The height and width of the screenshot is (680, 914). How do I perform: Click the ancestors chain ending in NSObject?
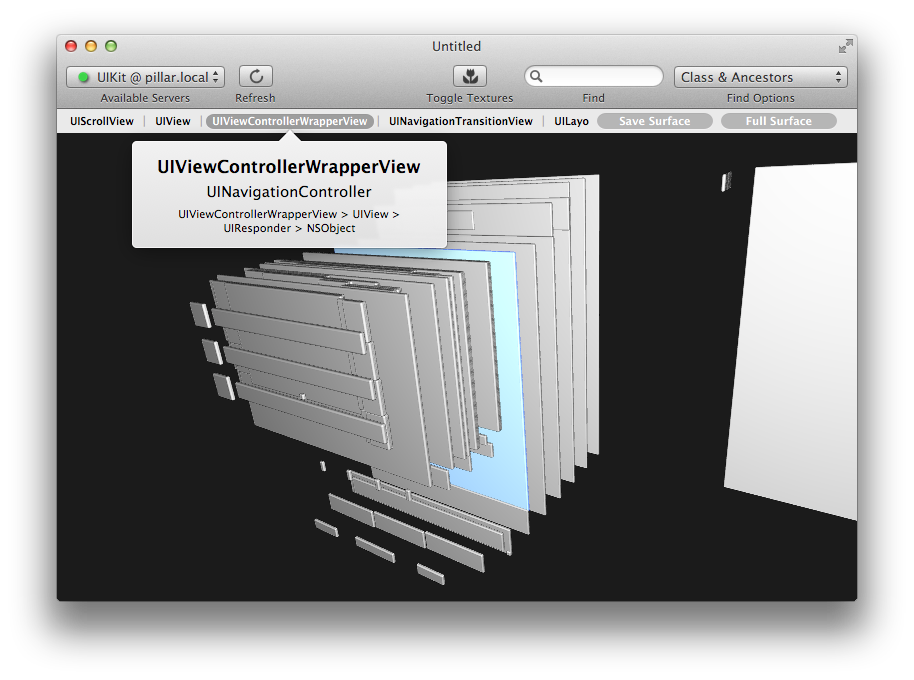click(289, 221)
